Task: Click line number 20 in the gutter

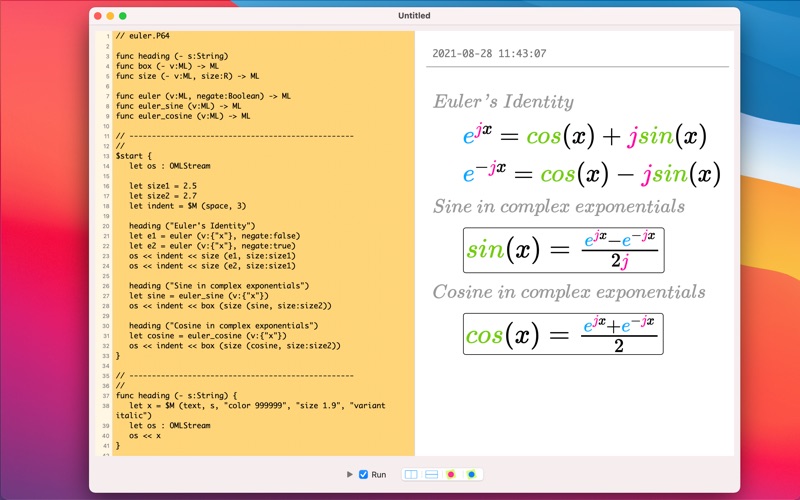Action: pos(106,226)
